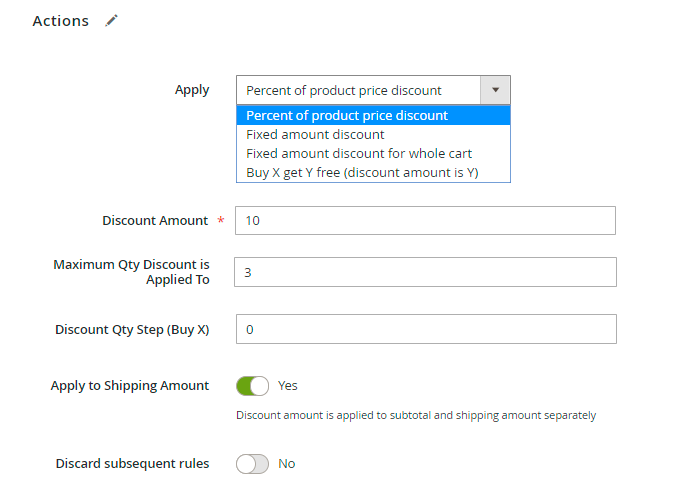Click the Discount Amount input field

pyautogui.click(x=425, y=220)
